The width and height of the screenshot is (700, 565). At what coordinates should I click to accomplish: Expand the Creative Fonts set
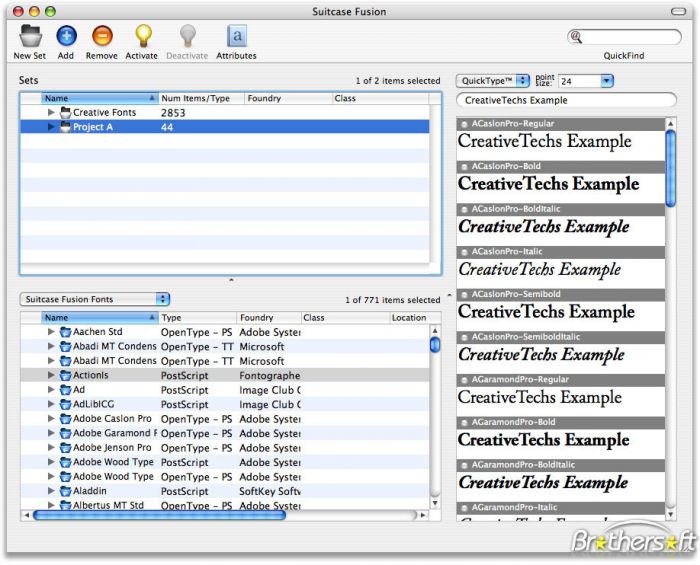coord(51,112)
